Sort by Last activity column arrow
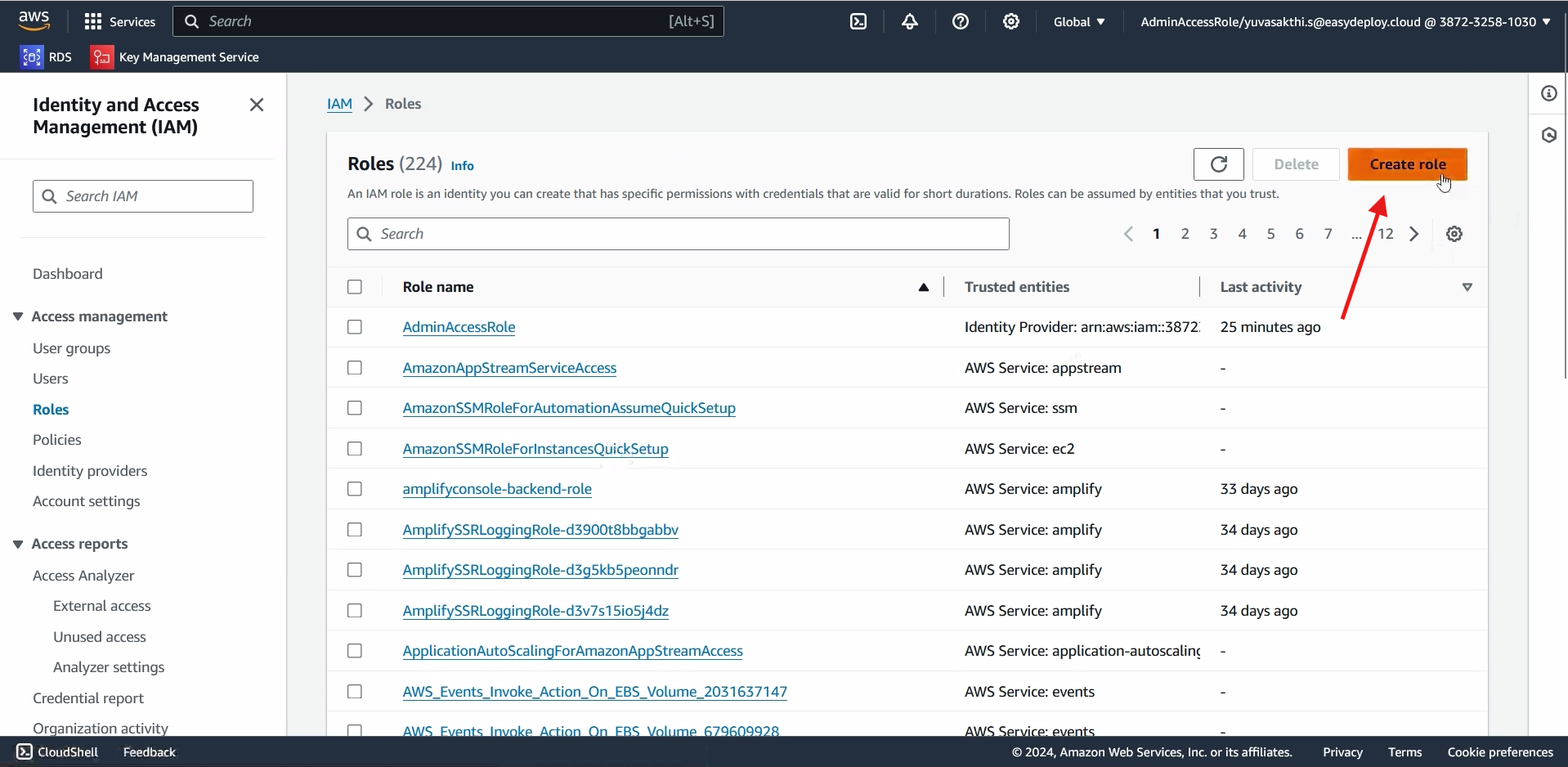 pyautogui.click(x=1467, y=287)
